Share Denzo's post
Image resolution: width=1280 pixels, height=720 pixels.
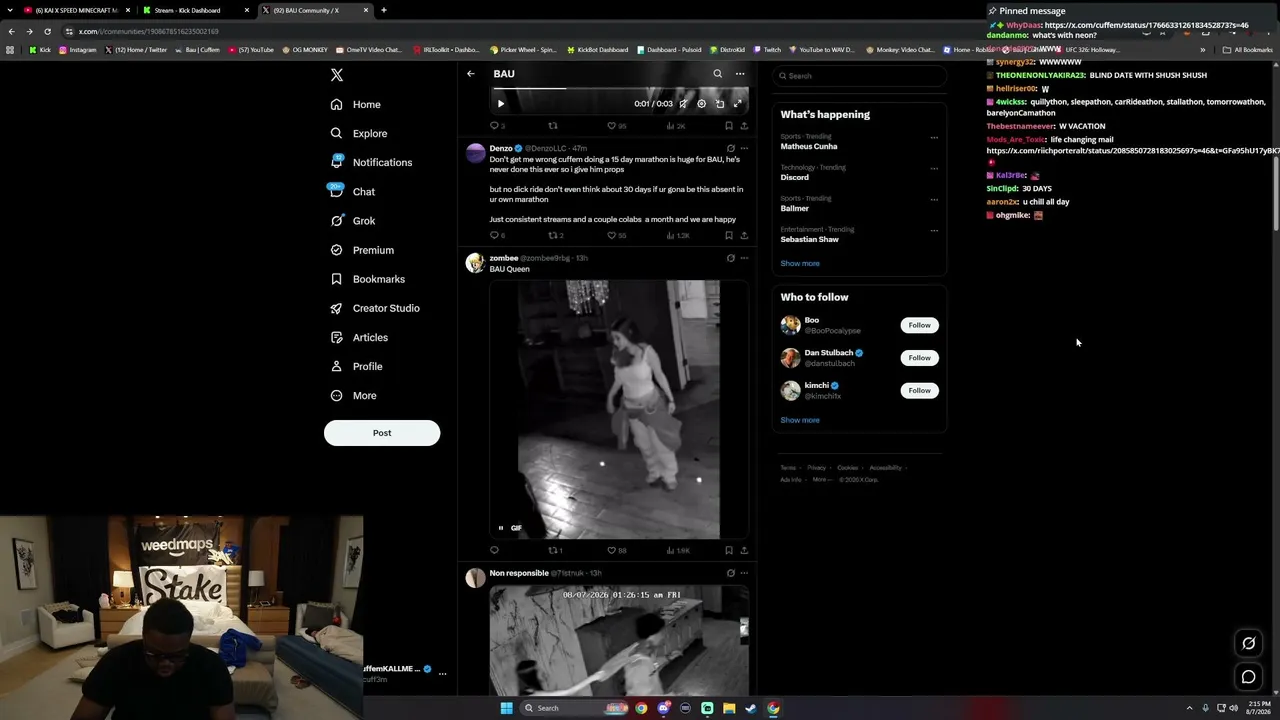[744, 236]
